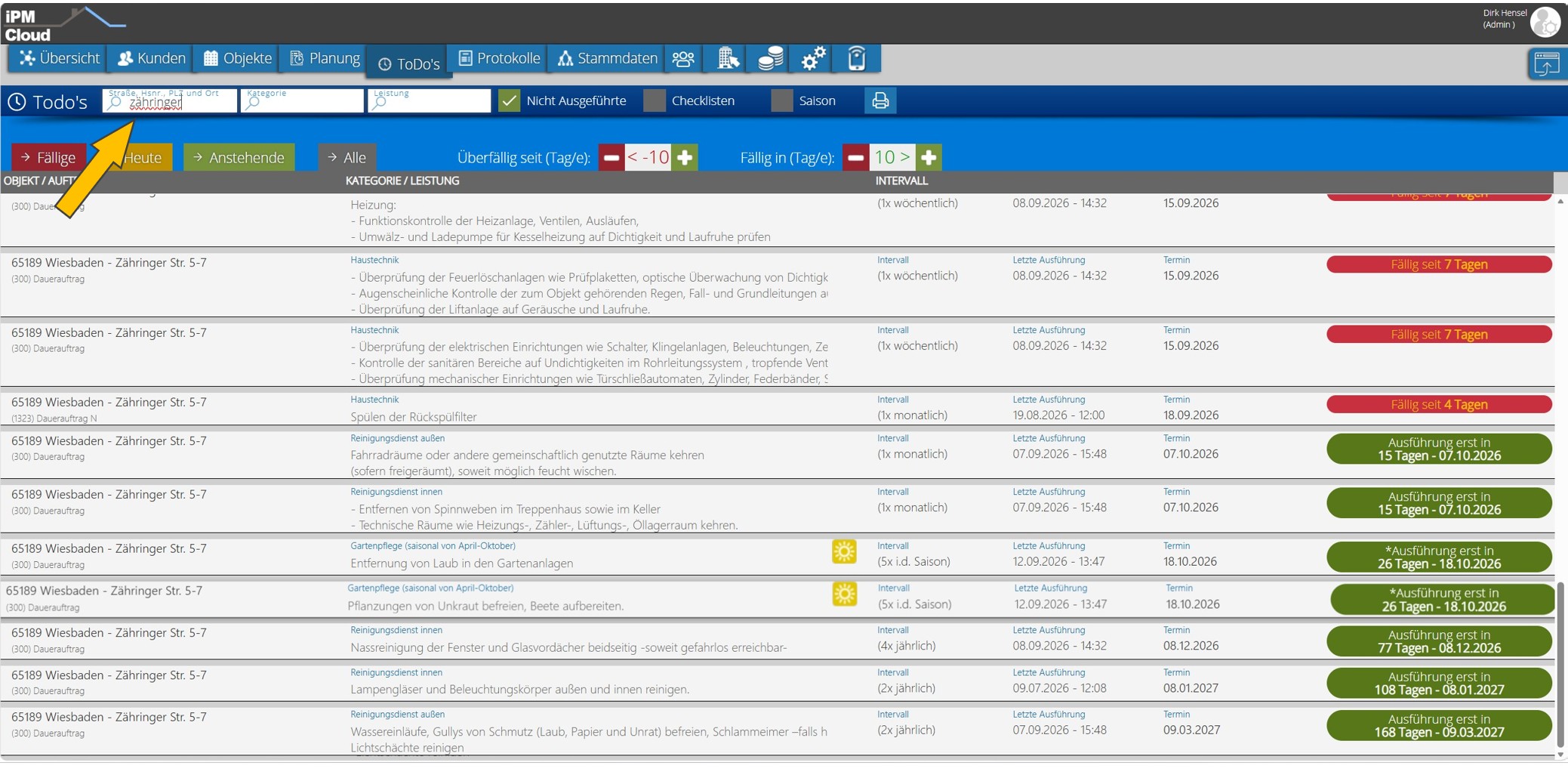Click the 108 Tagen - 08.01.2027 badge
1568x775 pixels.
pos(1439,684)
